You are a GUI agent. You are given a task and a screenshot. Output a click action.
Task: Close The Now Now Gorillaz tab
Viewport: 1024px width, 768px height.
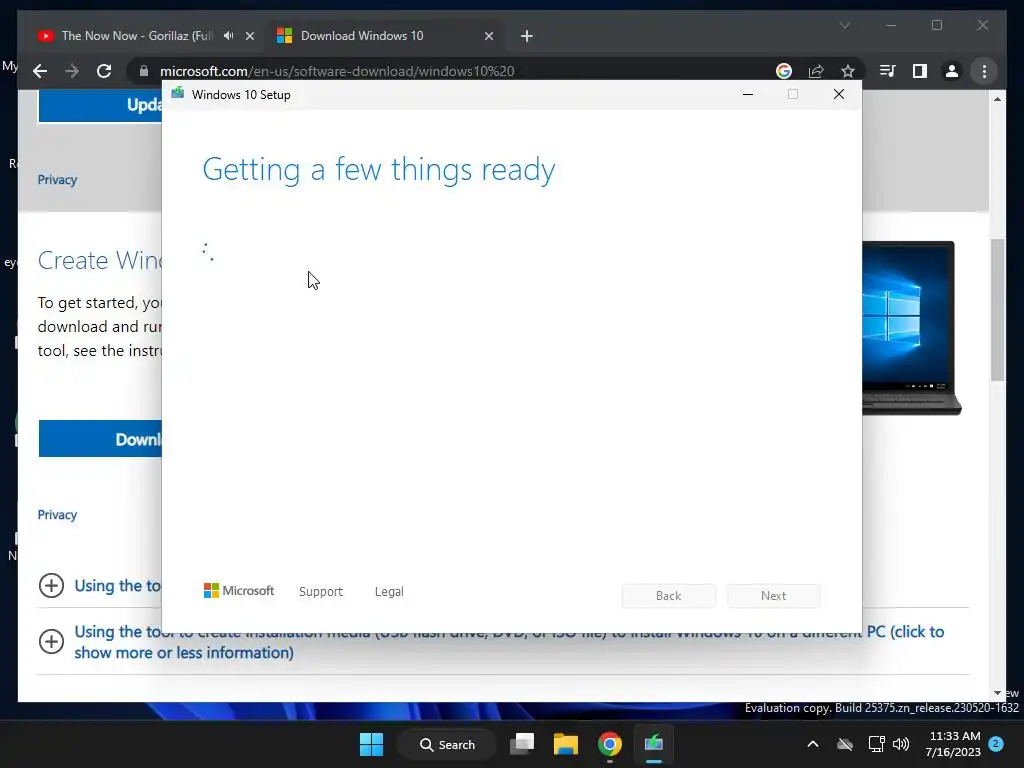(x=249, y=36)
